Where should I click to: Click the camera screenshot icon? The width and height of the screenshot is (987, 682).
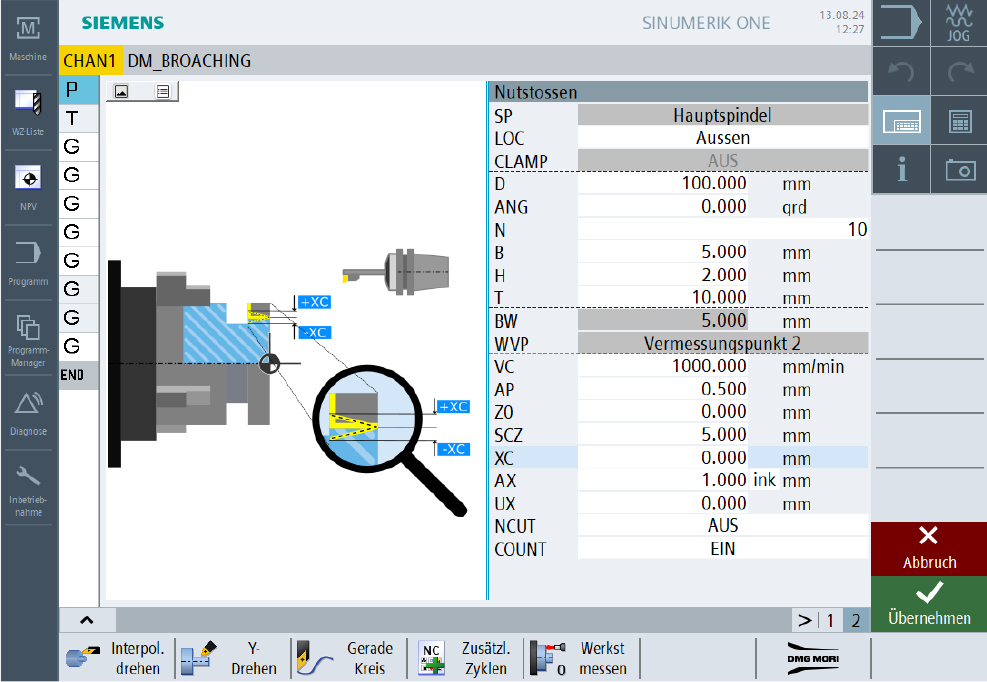coord(958,169)
